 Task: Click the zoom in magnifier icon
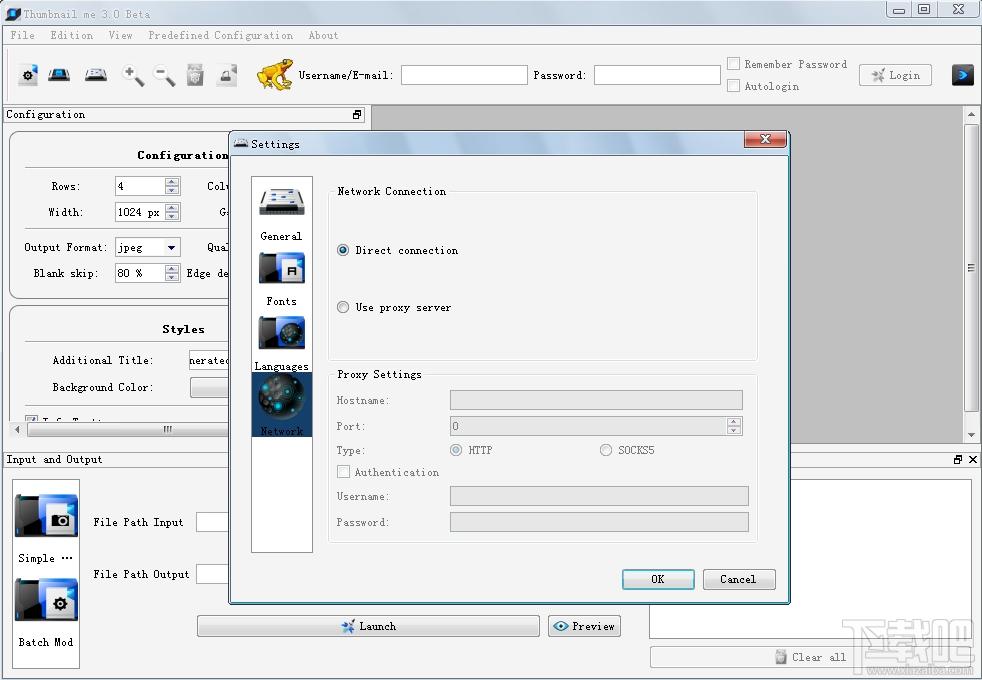[133, 76]
